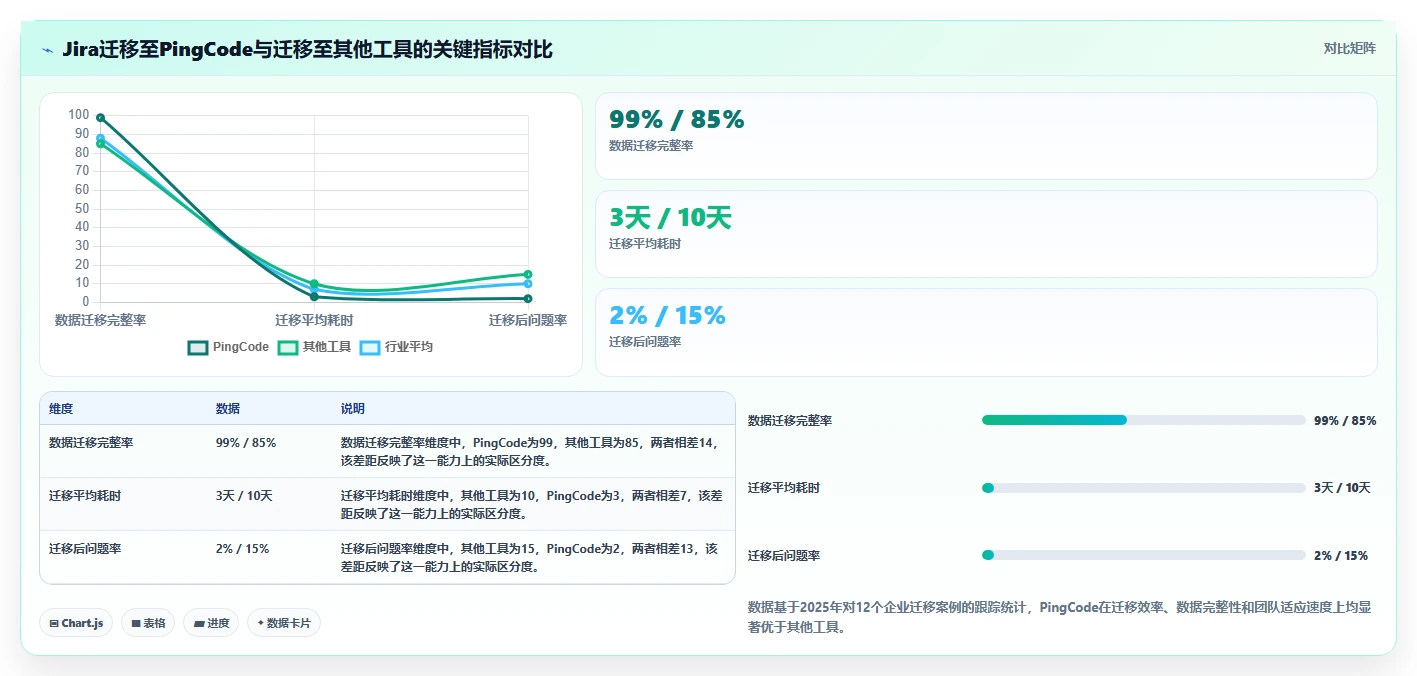
Task: Click description text for 迁移后问题率 row
Action: (530, 558)
